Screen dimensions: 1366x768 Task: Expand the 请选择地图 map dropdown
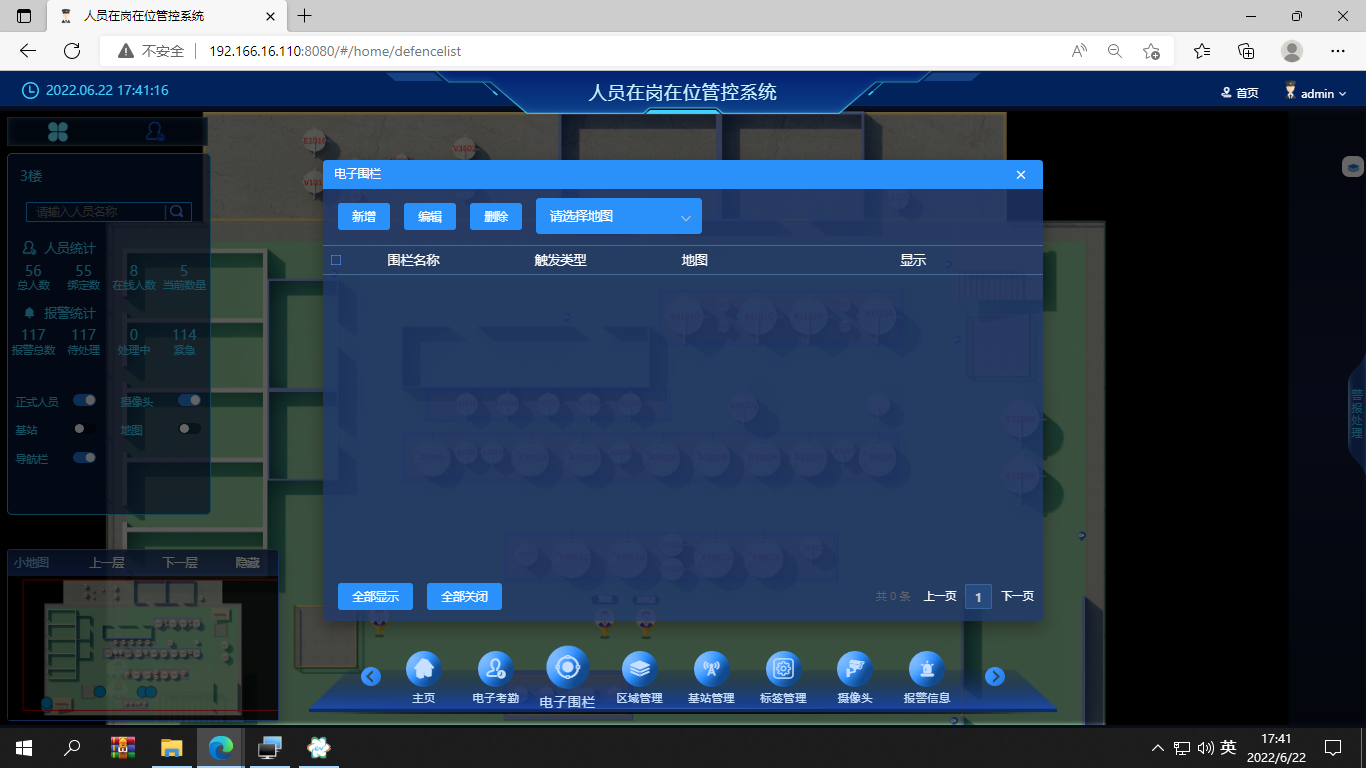point(619,216)
